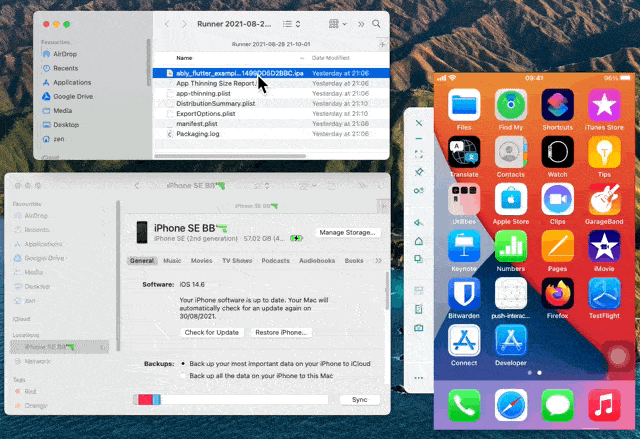Open the list view options dropdown in Runner window

(292, 24)
